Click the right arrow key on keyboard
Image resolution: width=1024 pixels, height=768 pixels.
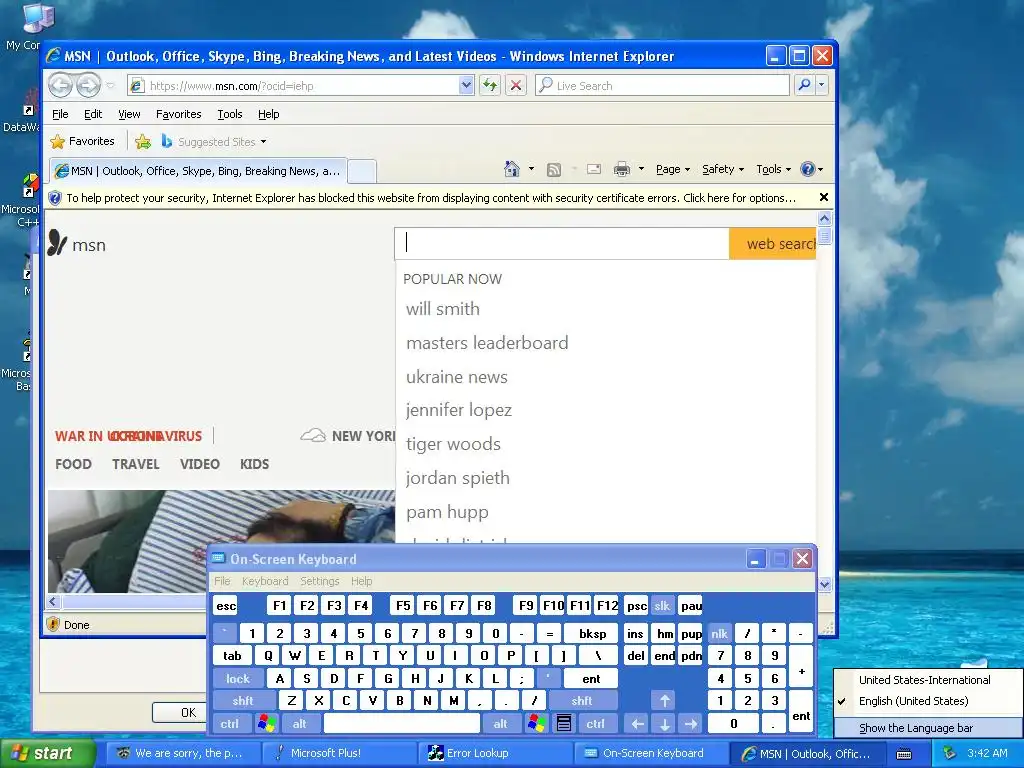(x=691, y=723)
